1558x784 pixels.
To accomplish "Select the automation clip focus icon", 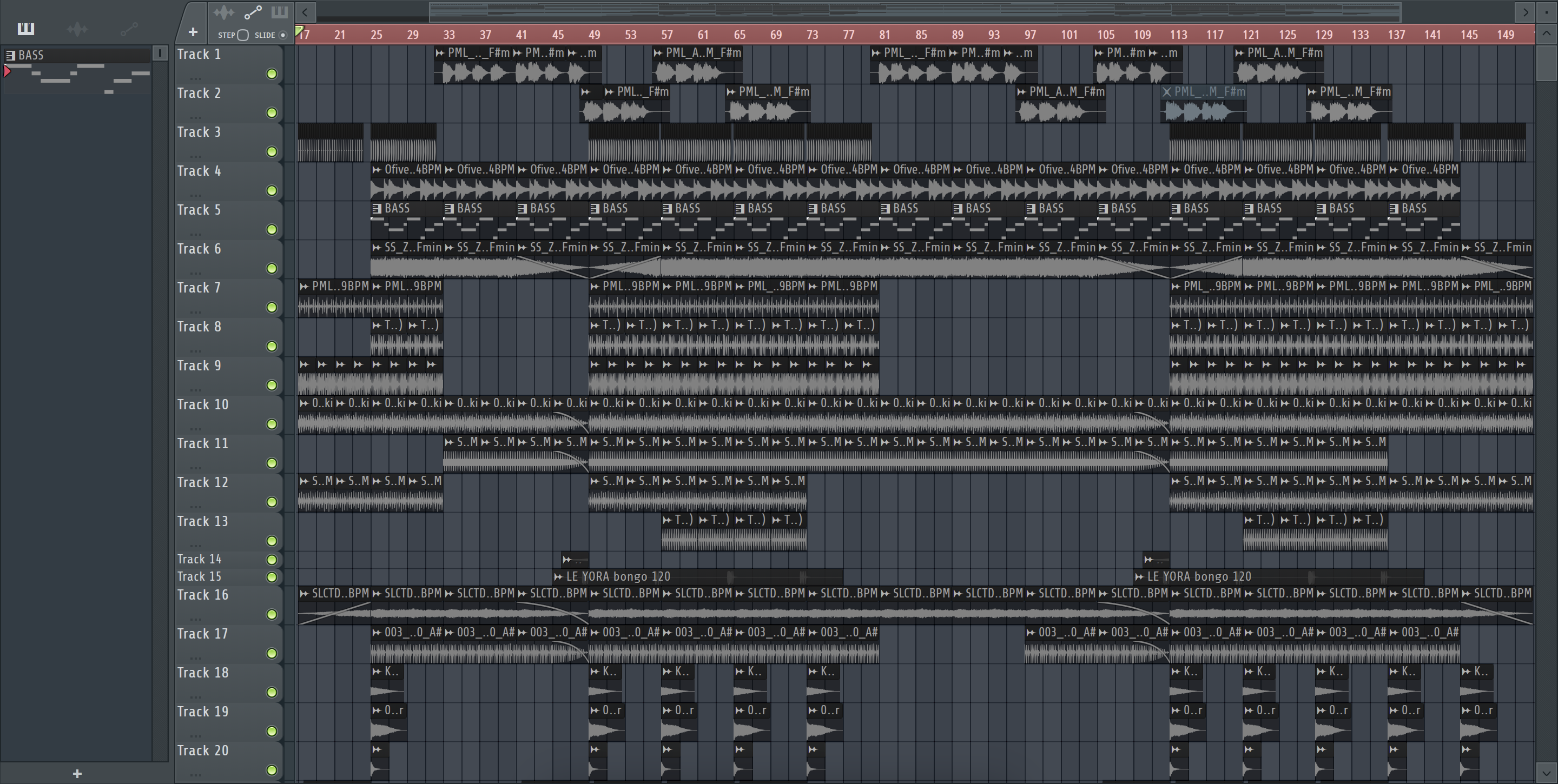I will tap(252, 12).
